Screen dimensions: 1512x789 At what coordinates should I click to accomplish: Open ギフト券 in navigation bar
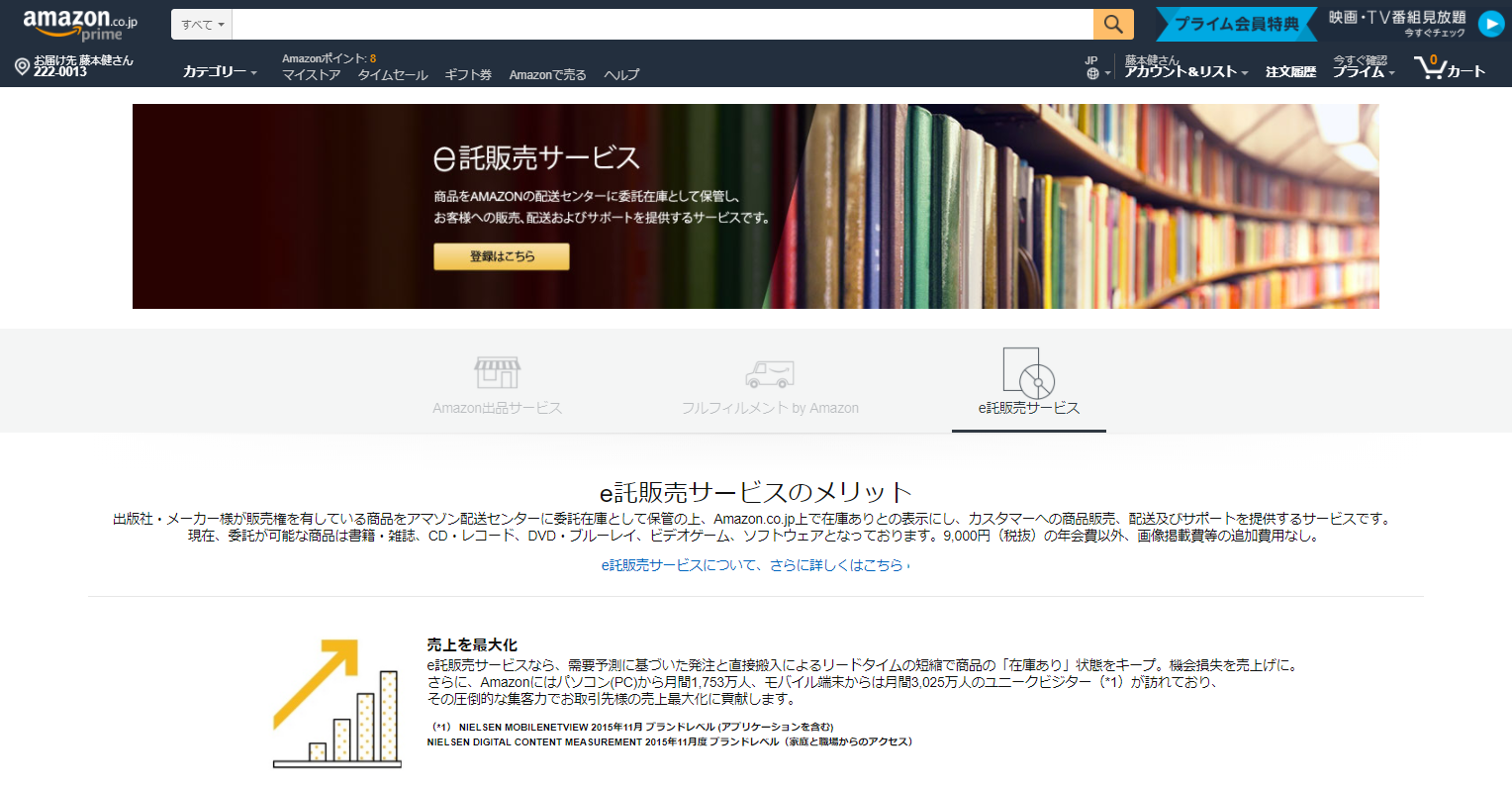[x=468, y=75]
